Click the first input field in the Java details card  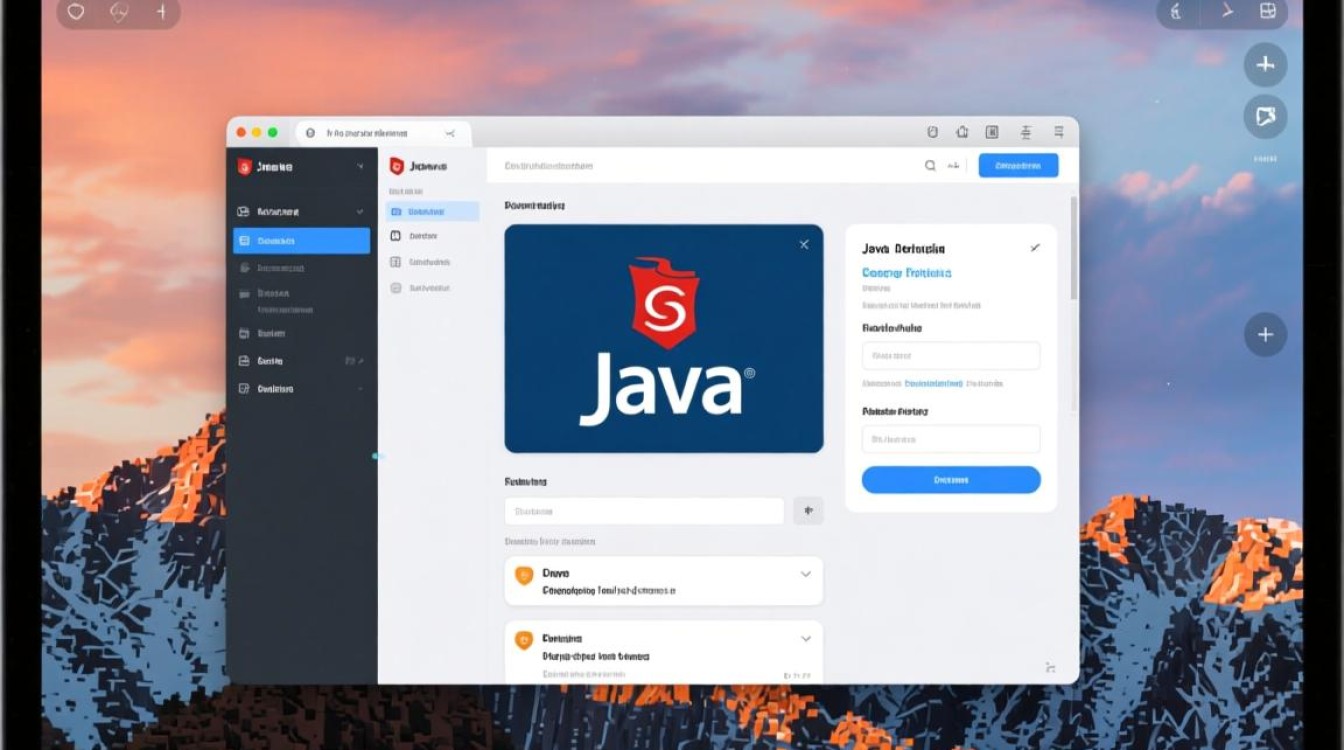pos(951,356)
